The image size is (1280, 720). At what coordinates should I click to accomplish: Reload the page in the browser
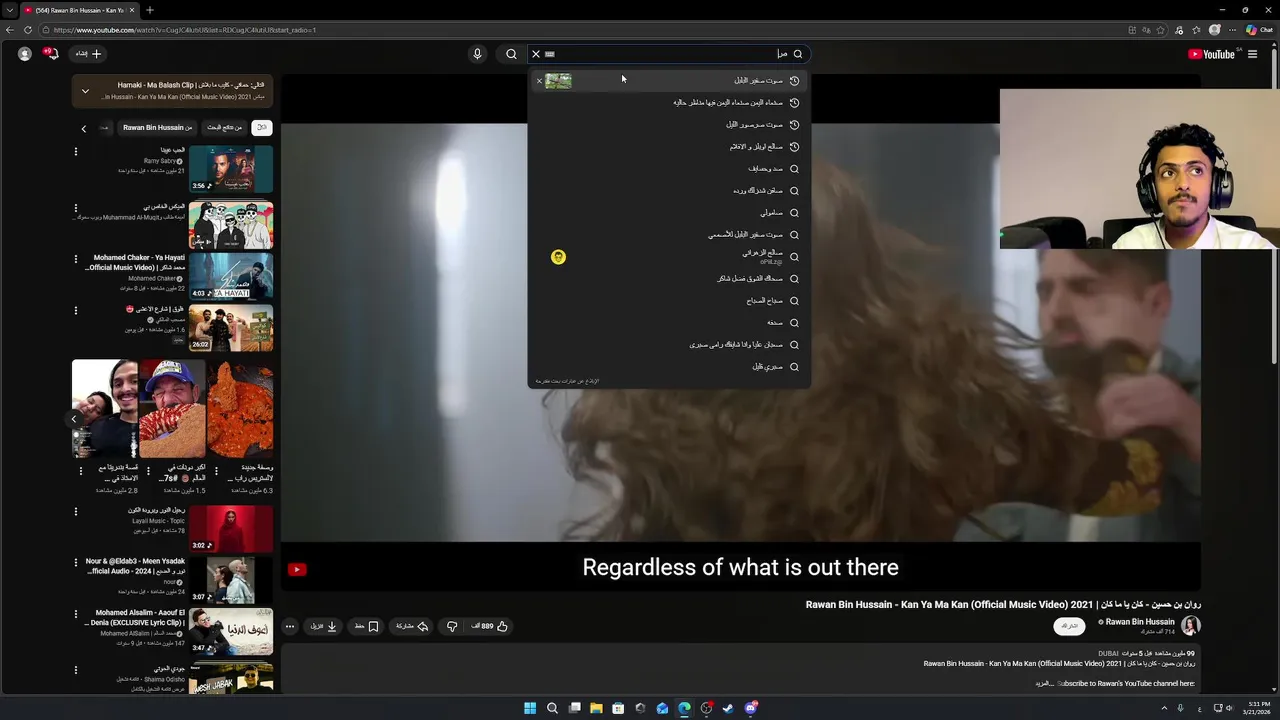click(x=27, y=30)
